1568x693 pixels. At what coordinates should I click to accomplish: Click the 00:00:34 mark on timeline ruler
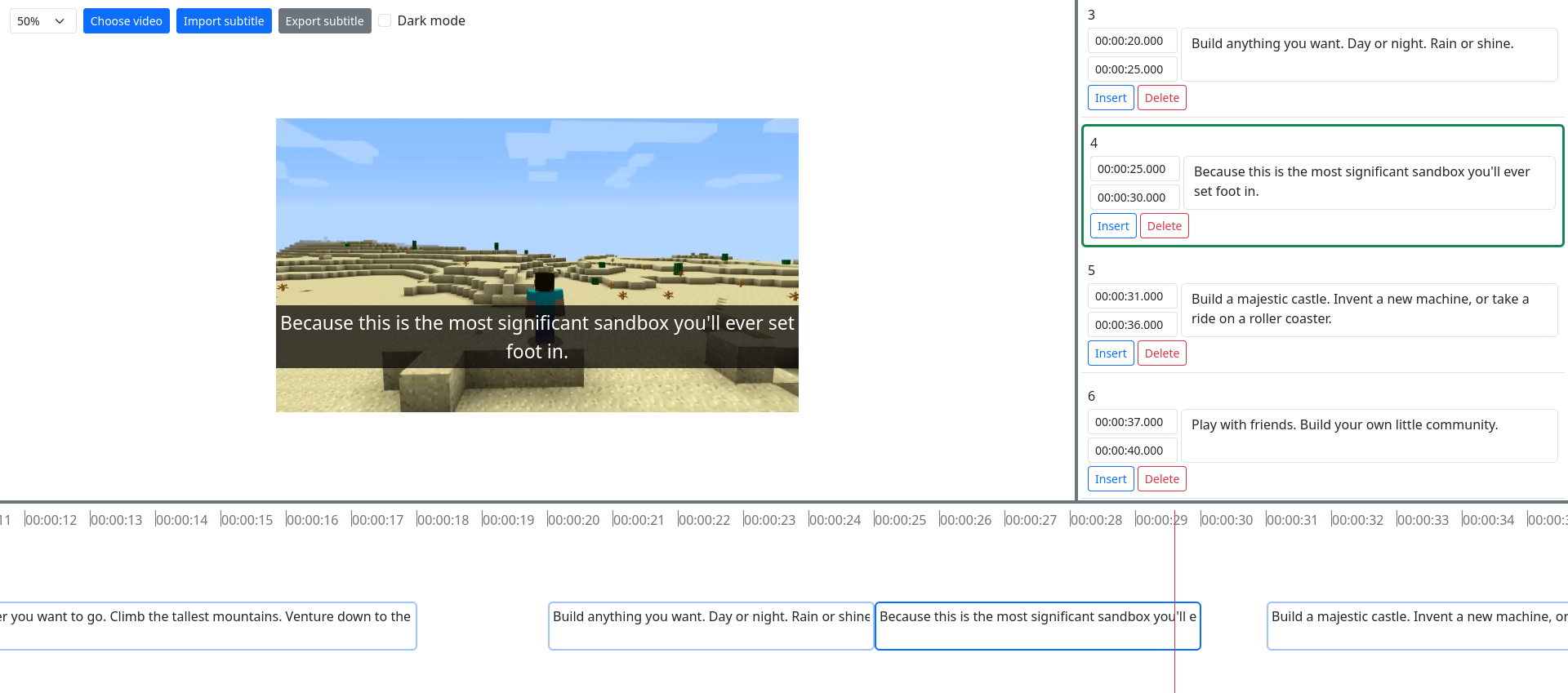(x=1489, y=520)
